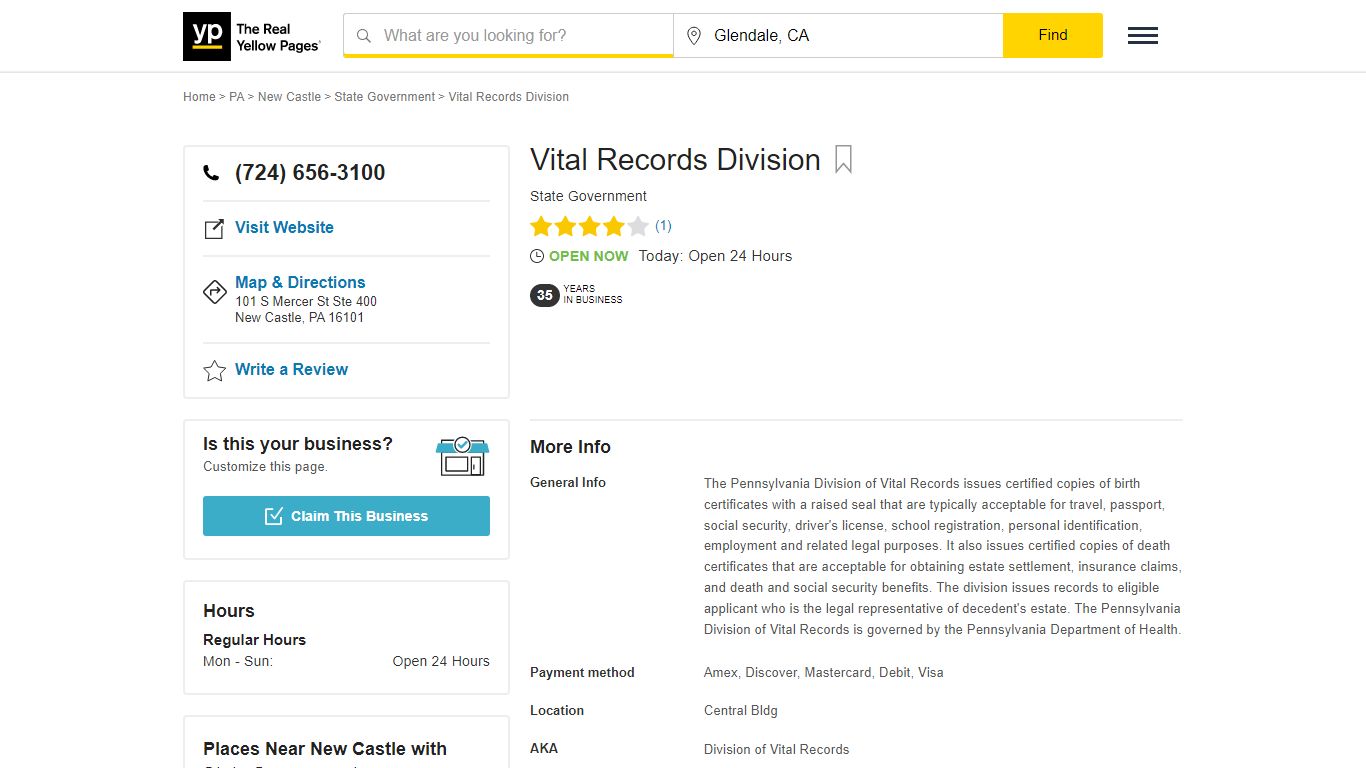Image resolution: width=1366 pixels, height=768 pixels.
Task: Focus the Glendale, CA location field
Action: (x=838, y=35)
